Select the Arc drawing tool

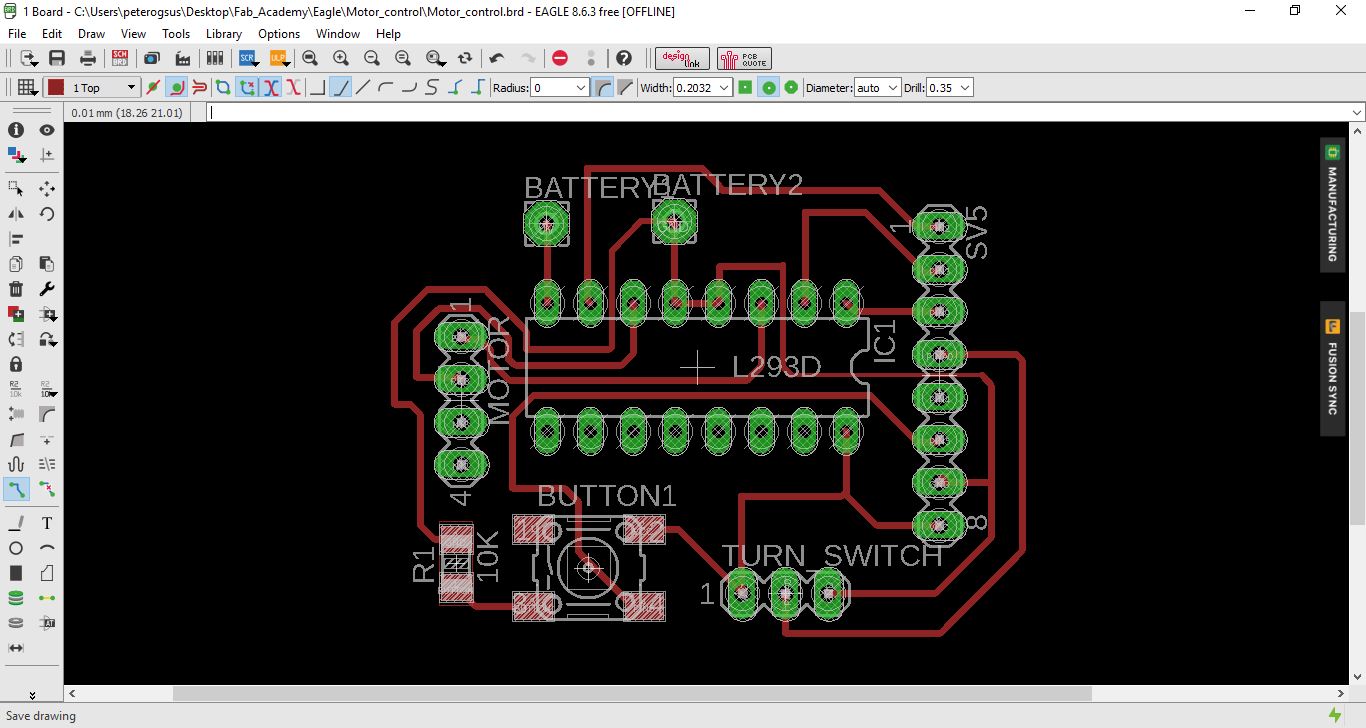[x=47, y=548]
